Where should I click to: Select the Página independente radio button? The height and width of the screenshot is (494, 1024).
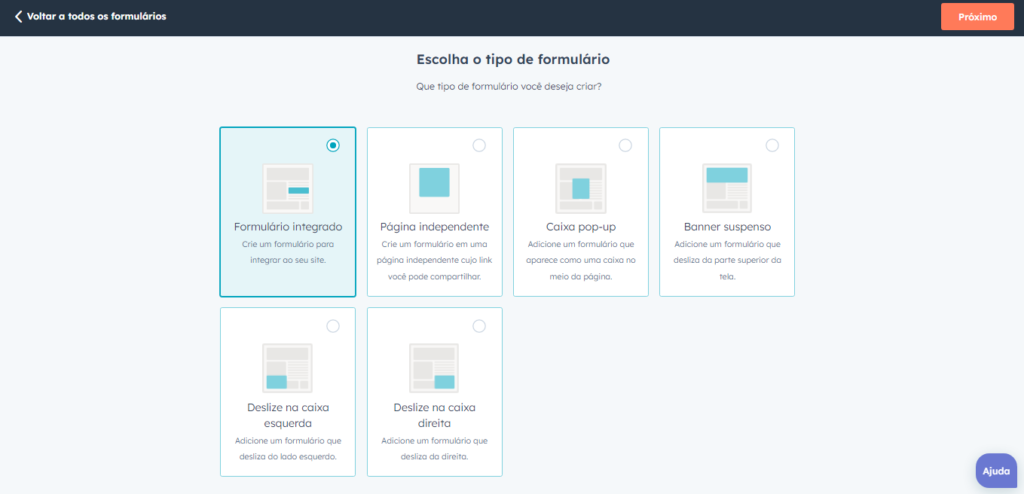[x=479, y=145]
